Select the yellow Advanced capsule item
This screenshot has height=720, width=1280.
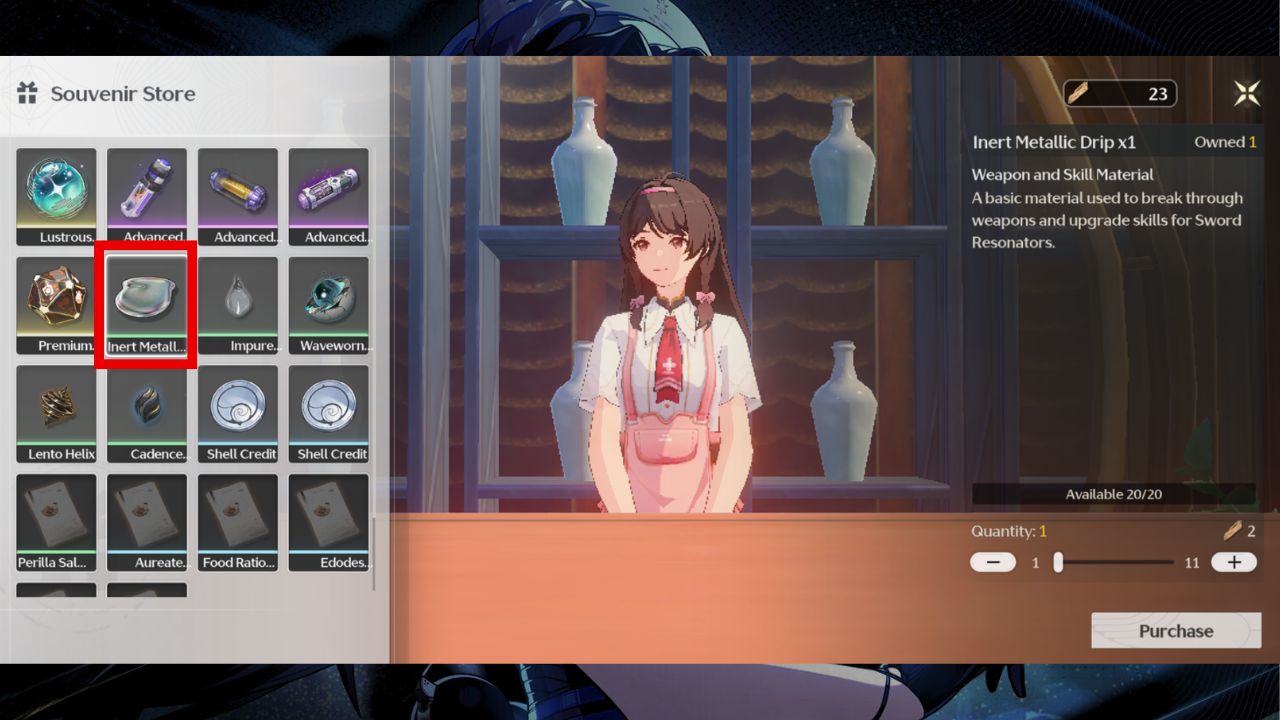click(238, 196)
